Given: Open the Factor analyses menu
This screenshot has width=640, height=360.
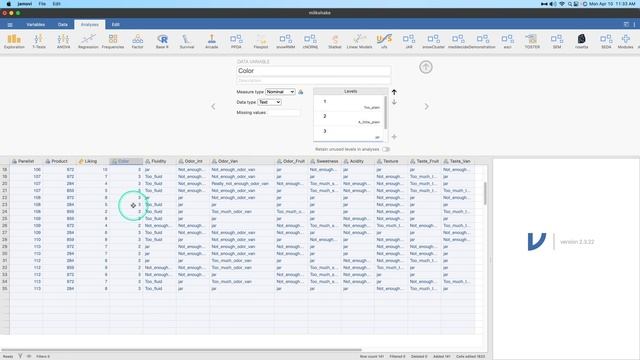Looking at the screenshot, I should point(138,41).
